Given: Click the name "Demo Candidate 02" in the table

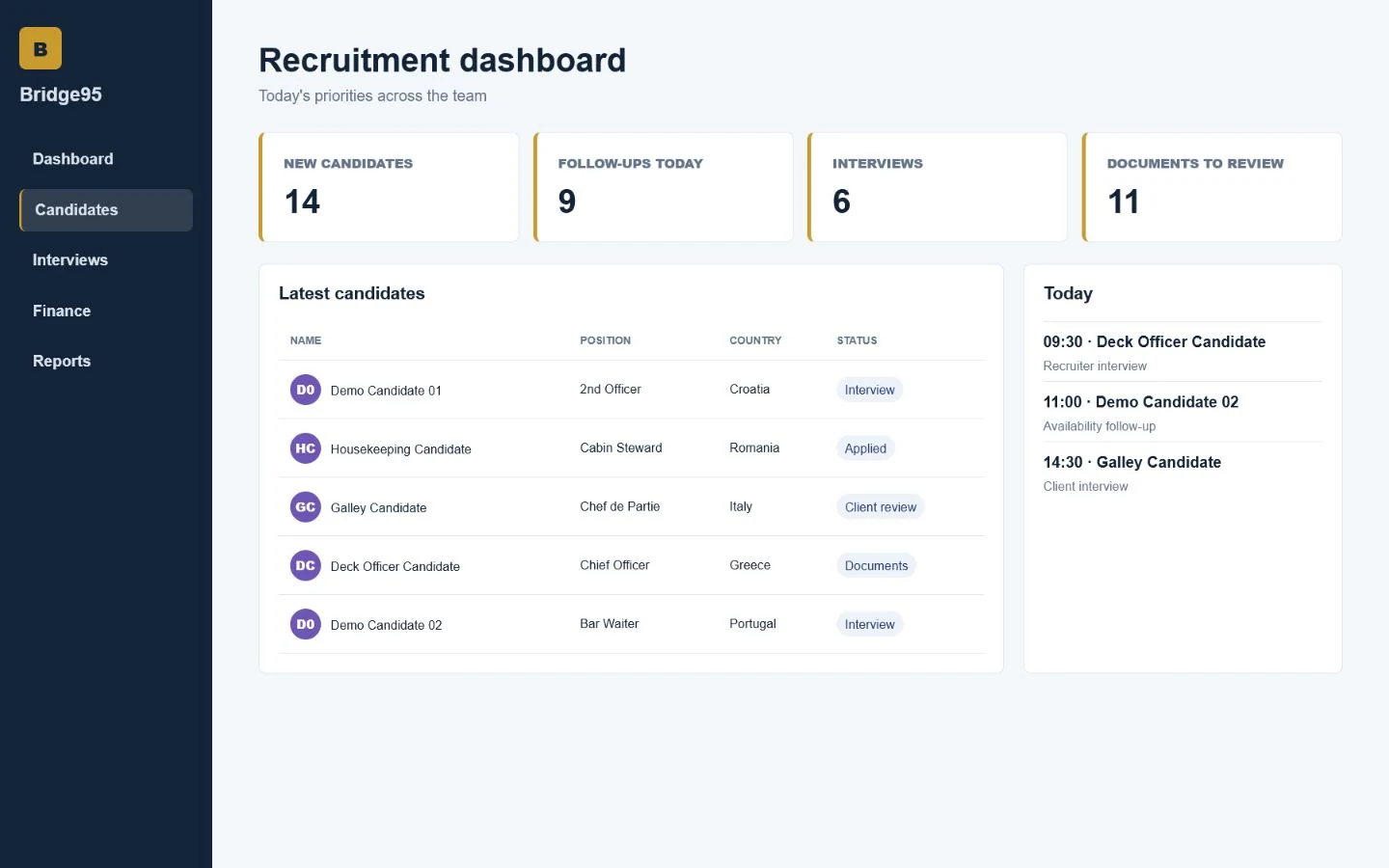Looking at the screenshot, I should (x=386, y=626).
